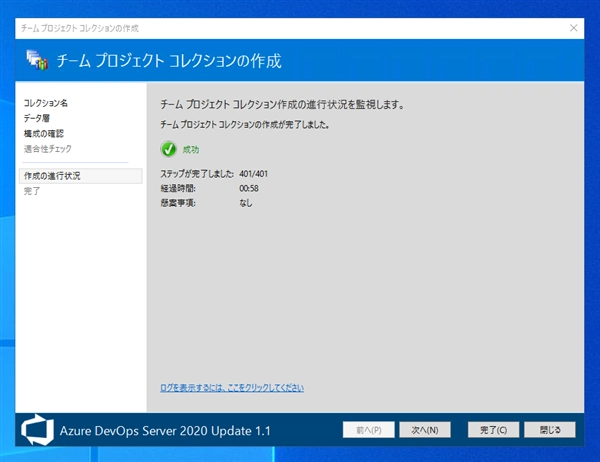Click the team project collection header icon
This screenshot has width=600, height=462.
click(x=37, y=60)
